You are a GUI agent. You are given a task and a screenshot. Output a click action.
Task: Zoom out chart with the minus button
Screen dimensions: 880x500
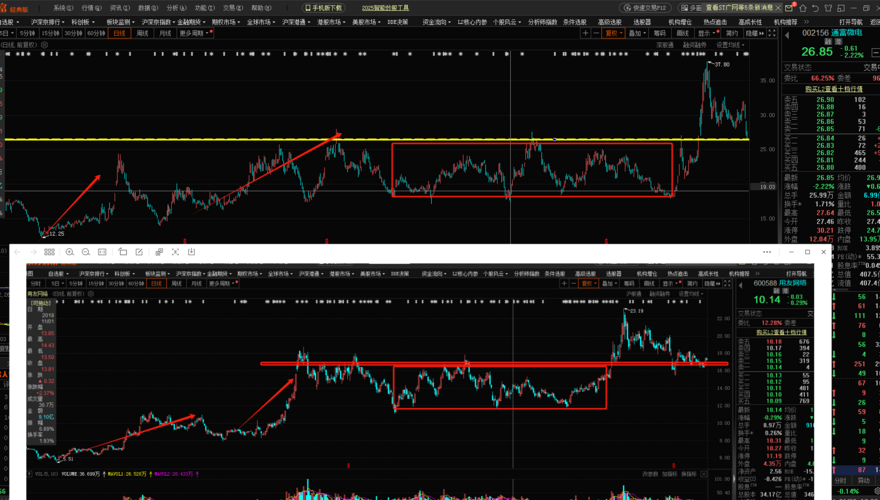point(597,33)
